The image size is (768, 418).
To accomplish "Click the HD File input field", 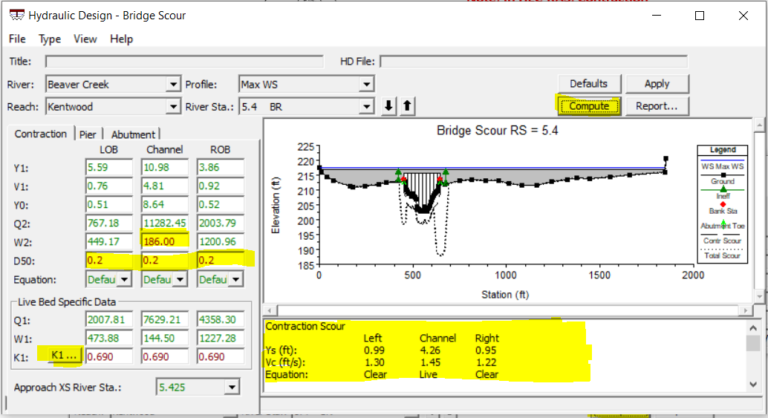I will point(533,61).
